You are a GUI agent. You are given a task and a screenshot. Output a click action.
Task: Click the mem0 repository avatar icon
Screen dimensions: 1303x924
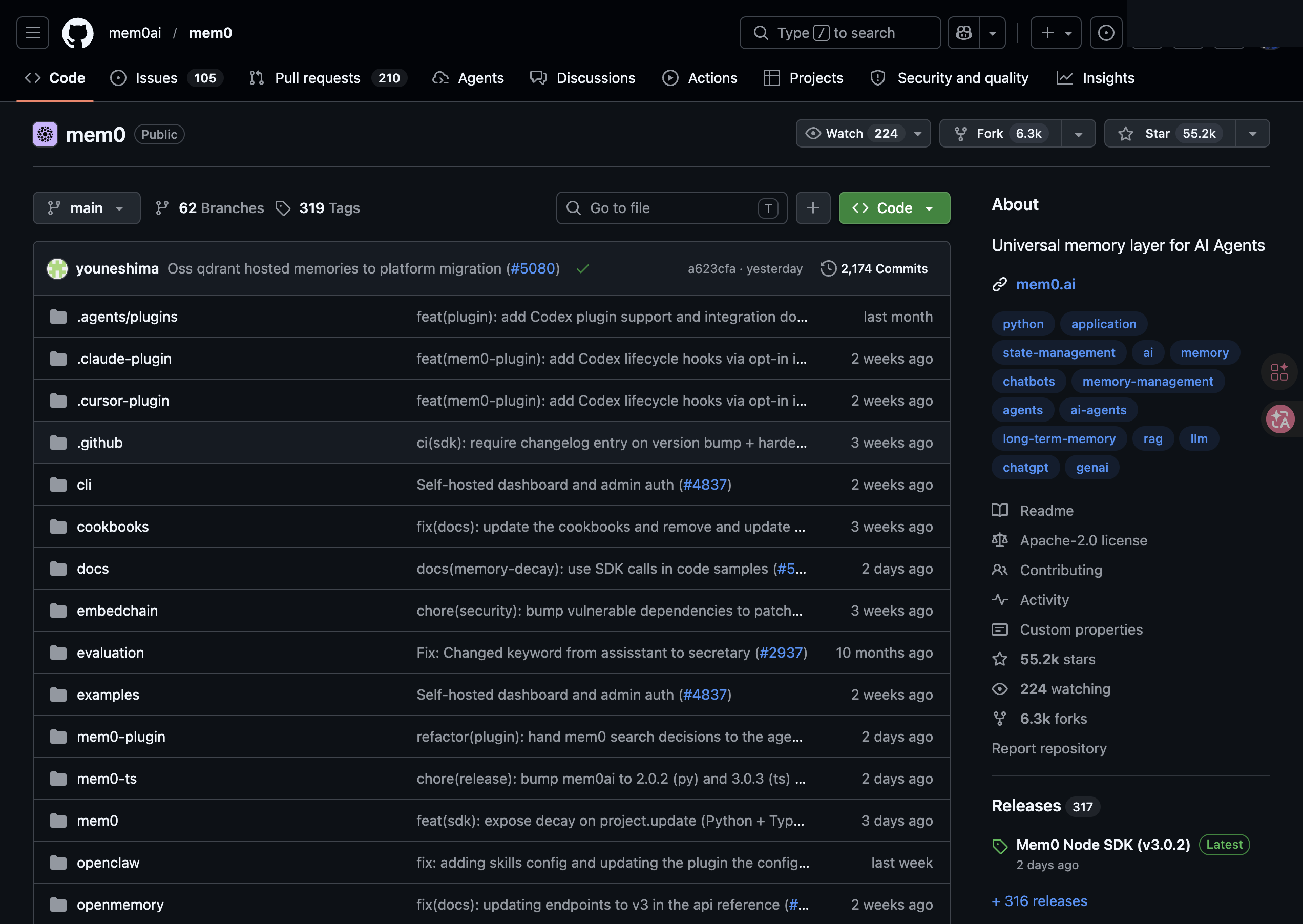point(45,134)
